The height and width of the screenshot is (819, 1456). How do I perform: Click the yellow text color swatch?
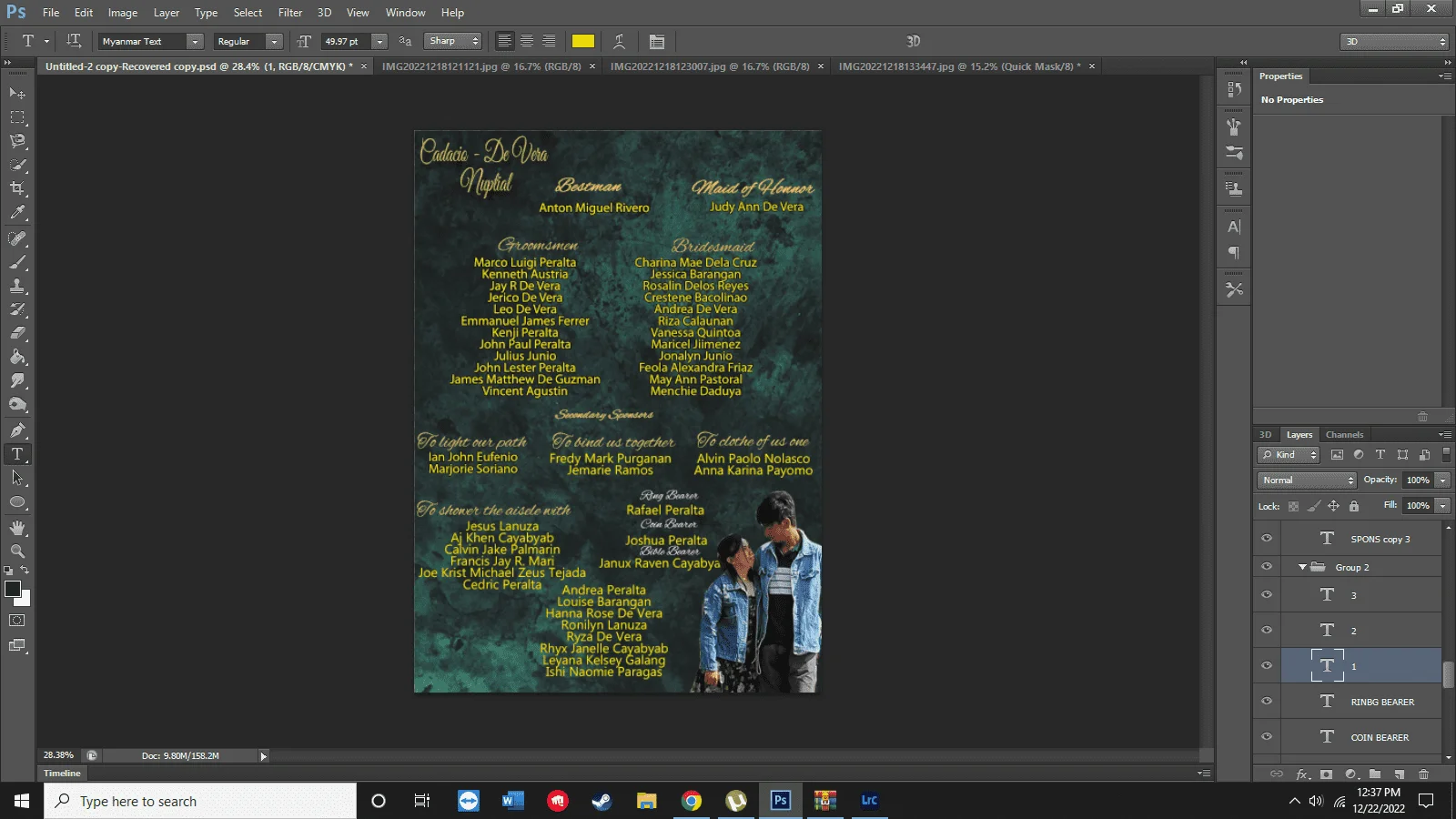tap(583, 41)
